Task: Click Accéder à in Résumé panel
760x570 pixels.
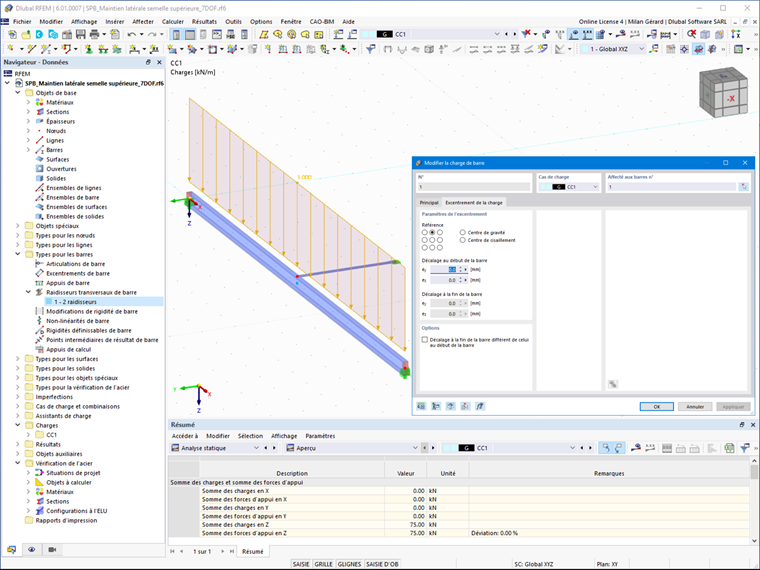Action: pos(185,436)
